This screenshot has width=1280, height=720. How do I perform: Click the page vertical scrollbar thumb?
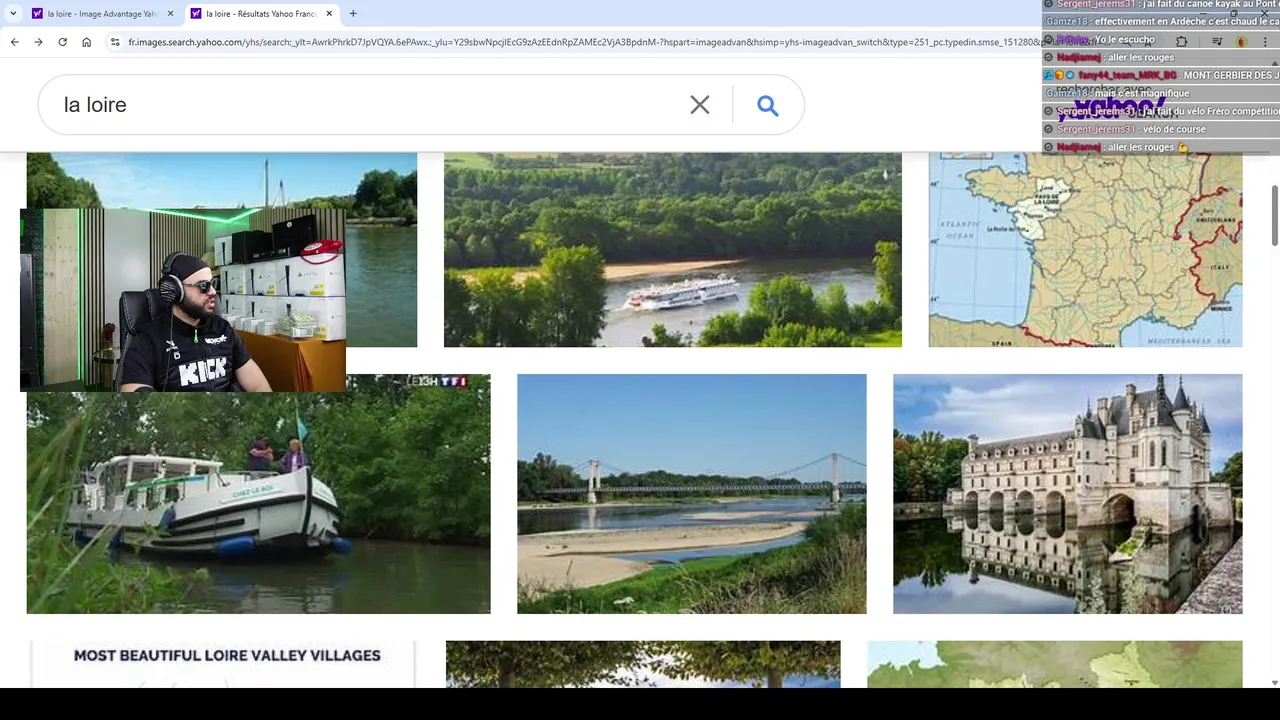(x=1274, y=215)
